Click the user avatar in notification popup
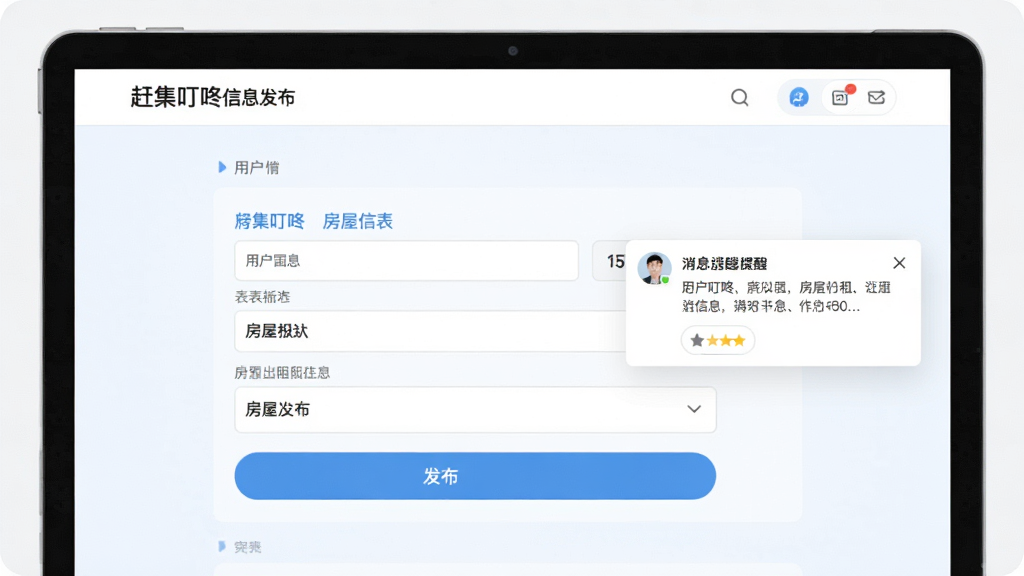 pyautogui.click(x=654, y=268)
